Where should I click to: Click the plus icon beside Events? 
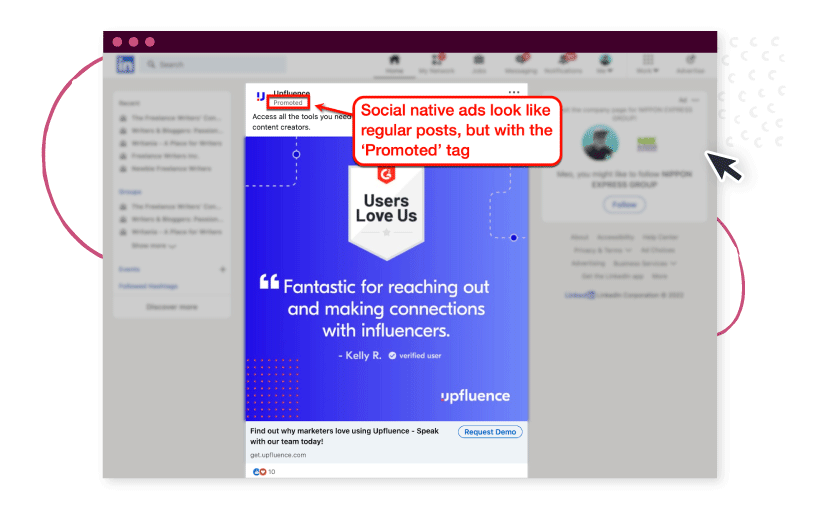click(x=222, y=269)
